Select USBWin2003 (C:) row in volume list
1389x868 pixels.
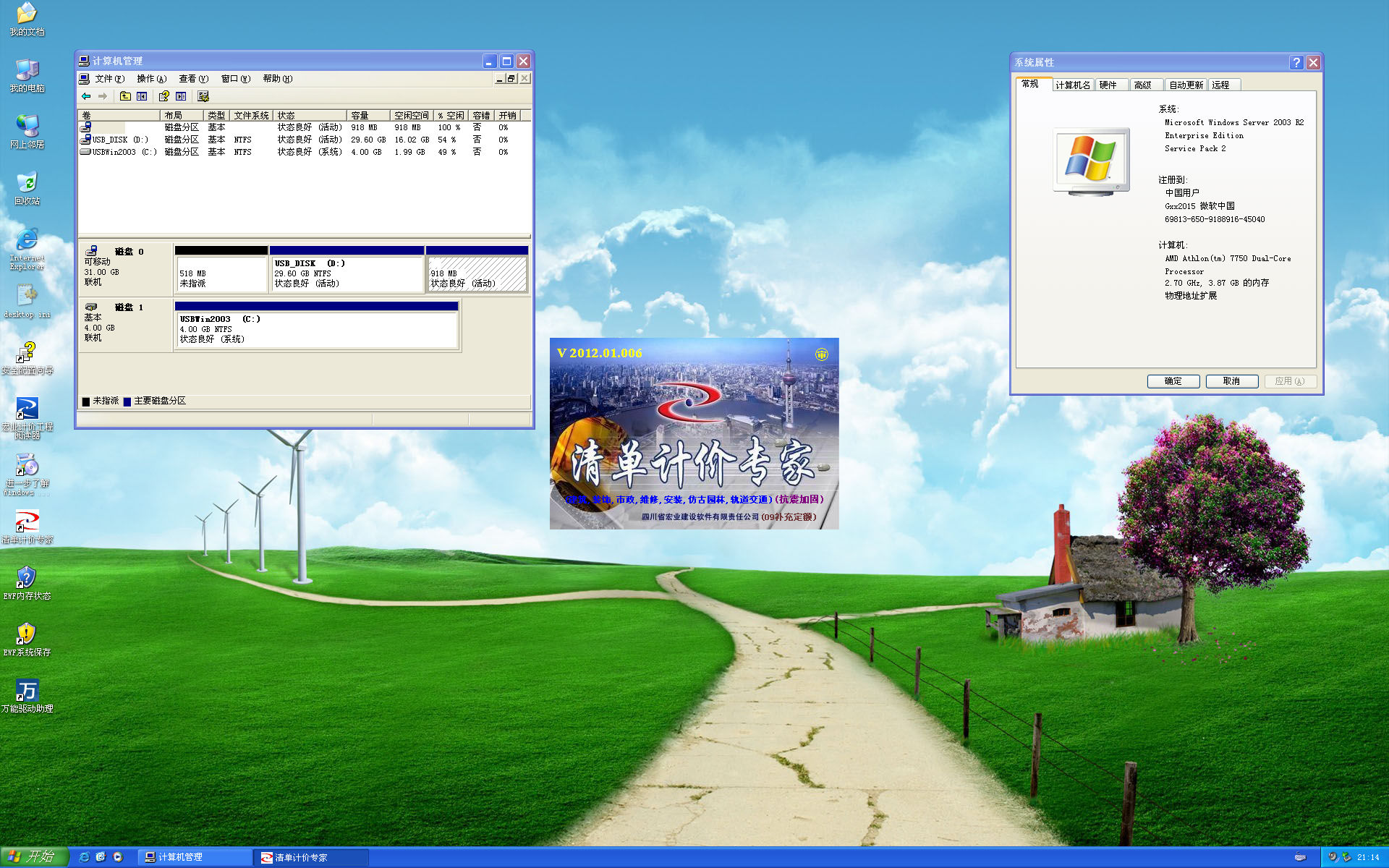[x=304, y=152]
